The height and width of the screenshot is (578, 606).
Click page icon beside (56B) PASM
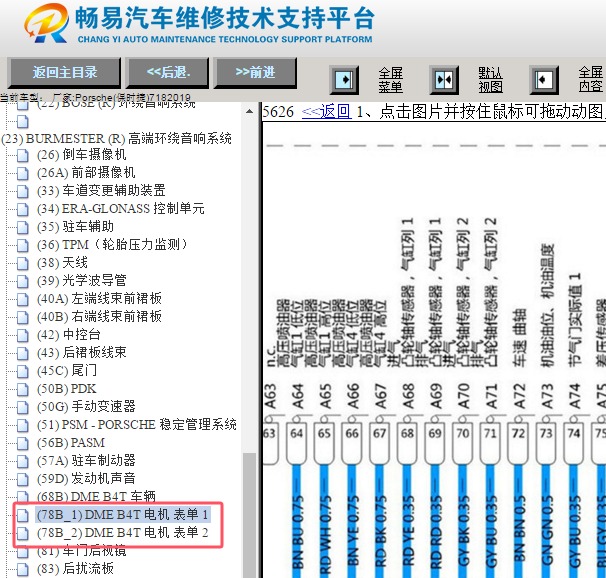click(x=23, y=443)
